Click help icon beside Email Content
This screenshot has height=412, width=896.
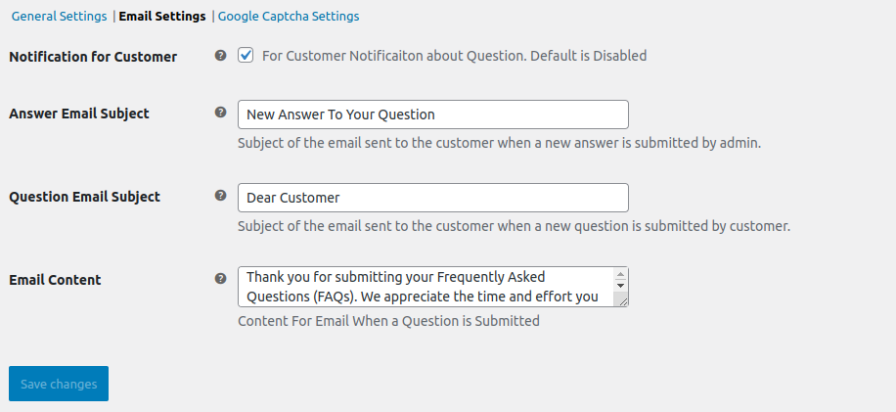tap(220, 279)
